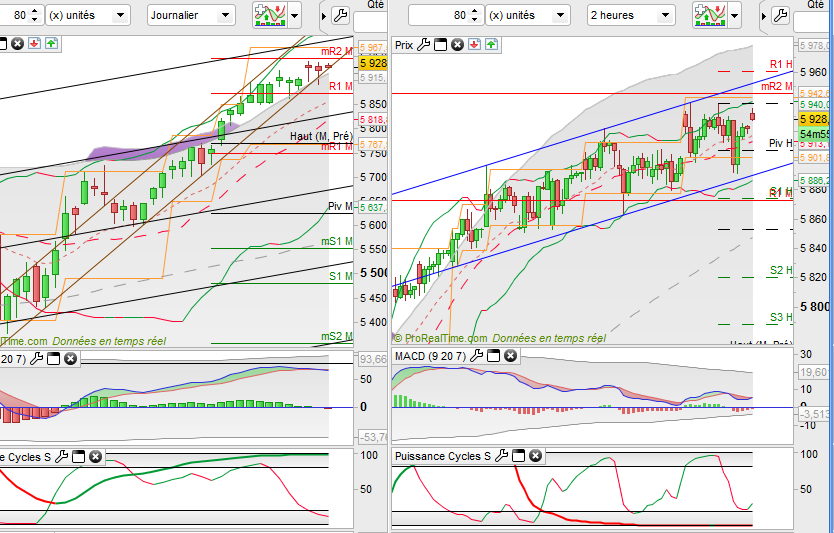Remove Puissance Cycles S panel with X
Image resolution: width=834 pixels, height=533 pixels.
pos(536,456)
